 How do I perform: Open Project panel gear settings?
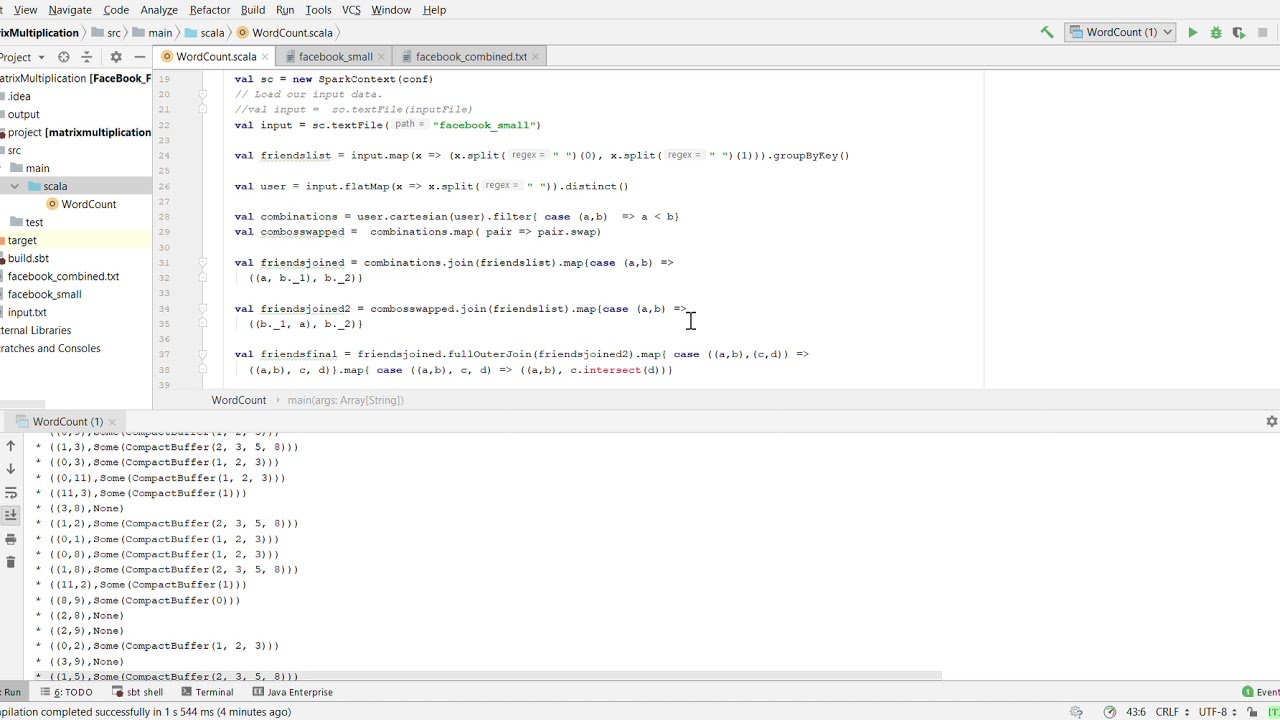click(115, 57)
